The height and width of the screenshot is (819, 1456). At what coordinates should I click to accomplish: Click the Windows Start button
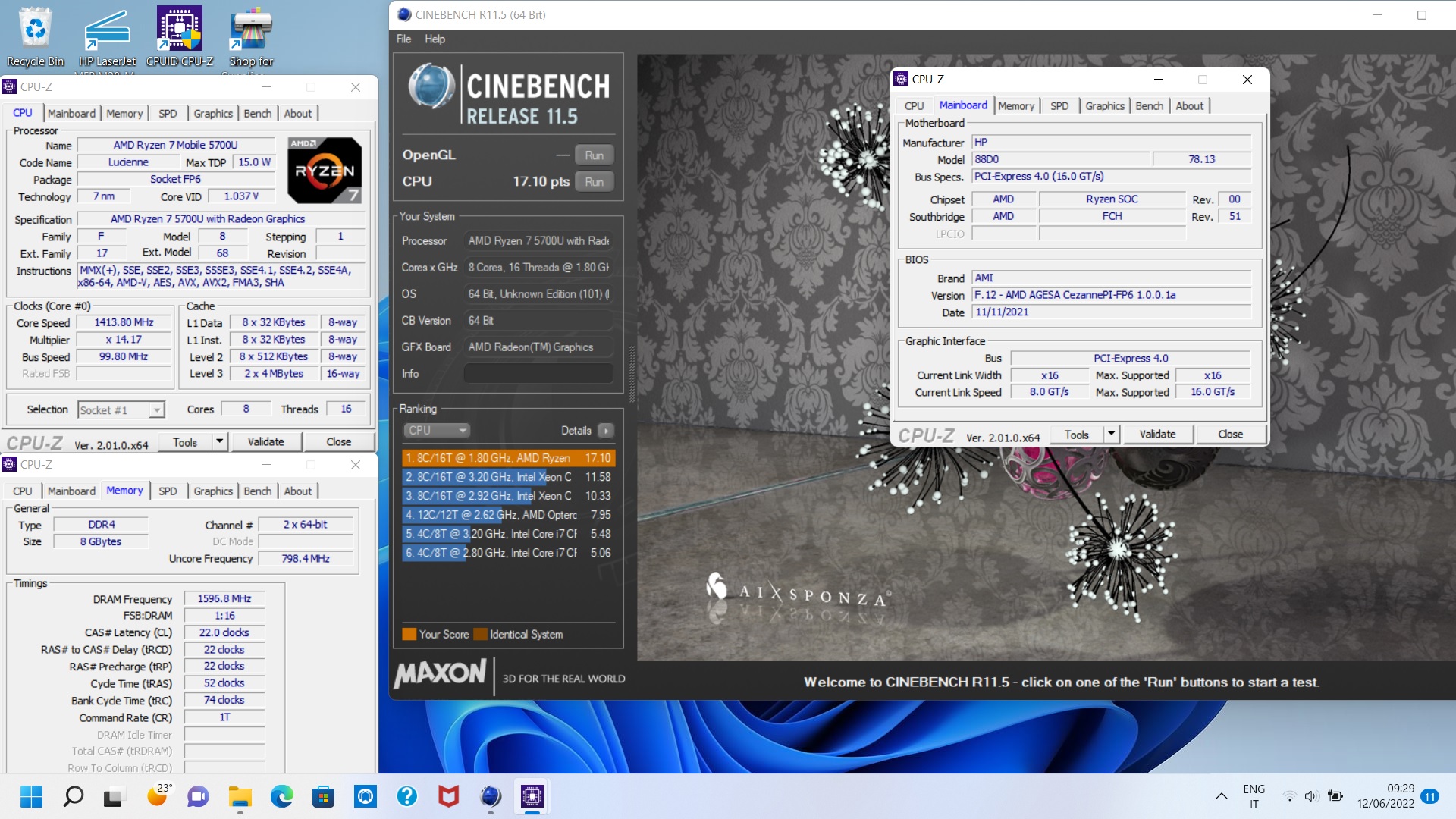[x=31, y=796]
